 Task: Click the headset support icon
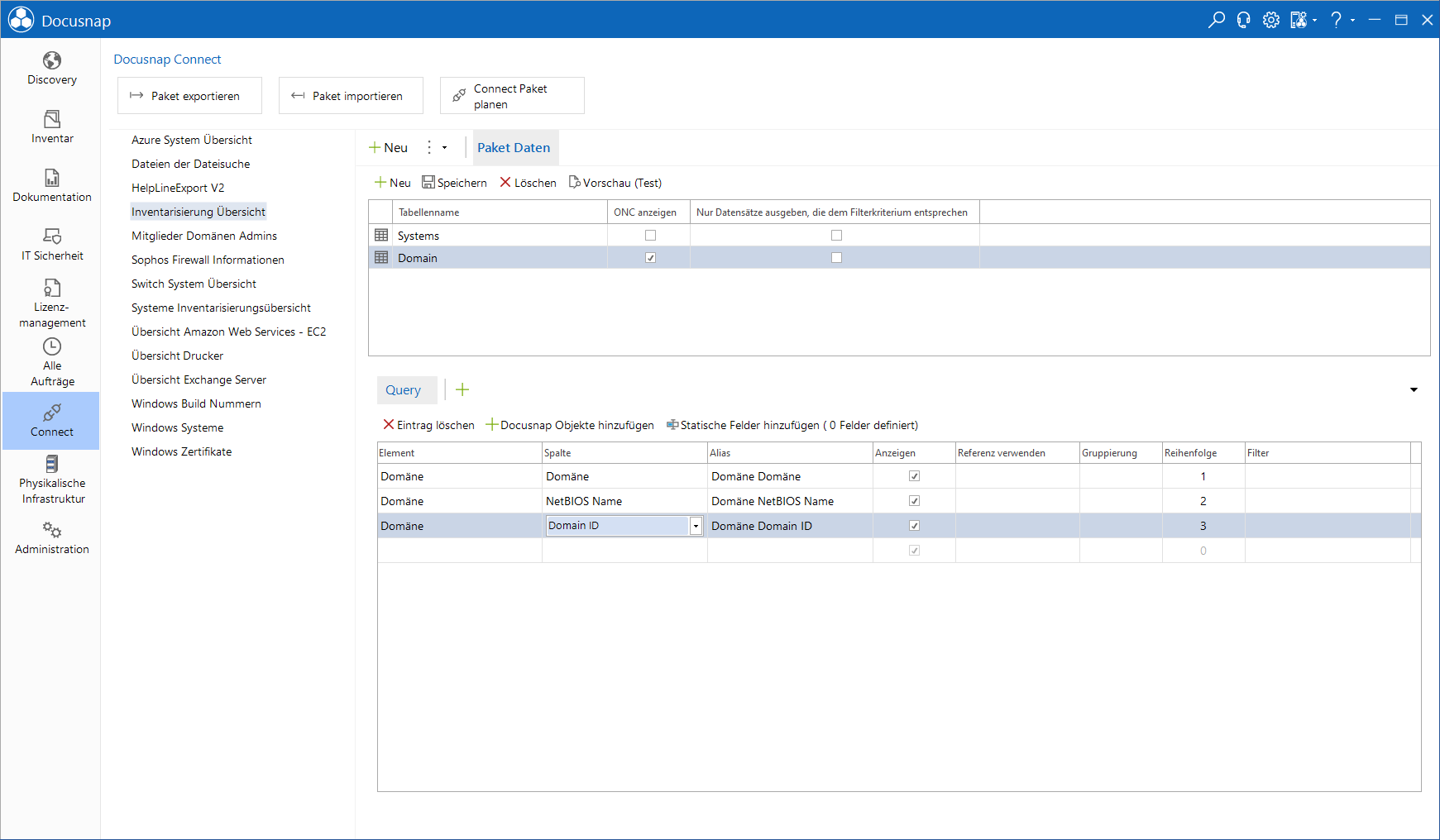(1243, 20)
